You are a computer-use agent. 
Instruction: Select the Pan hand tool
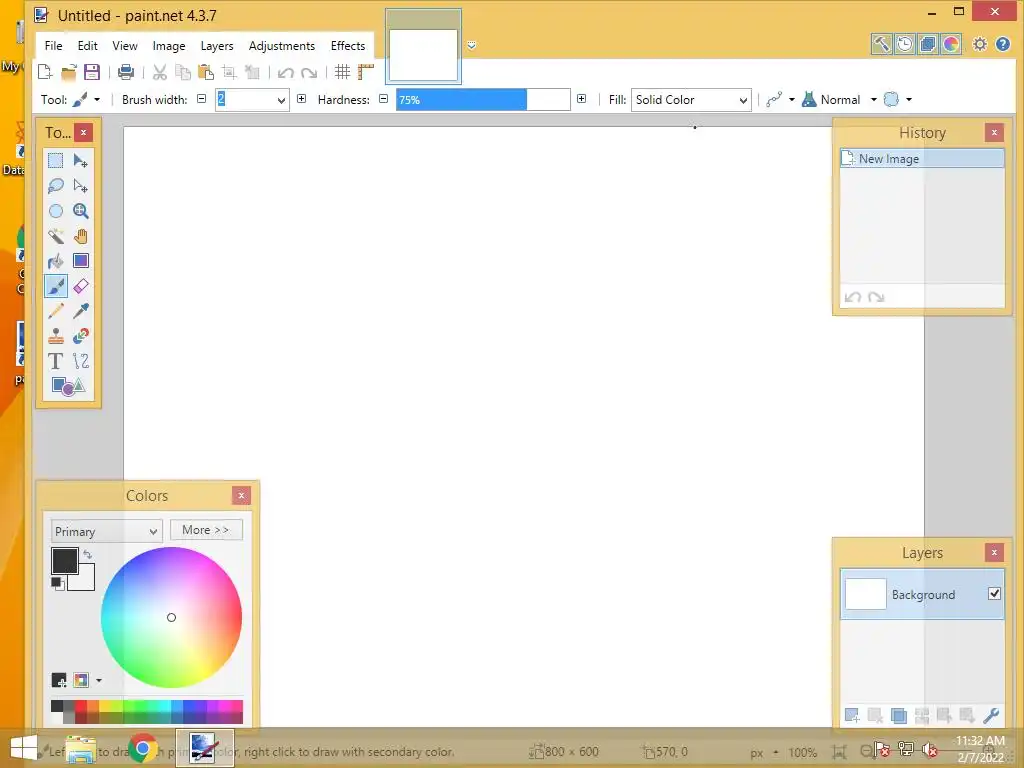point(80,236)
